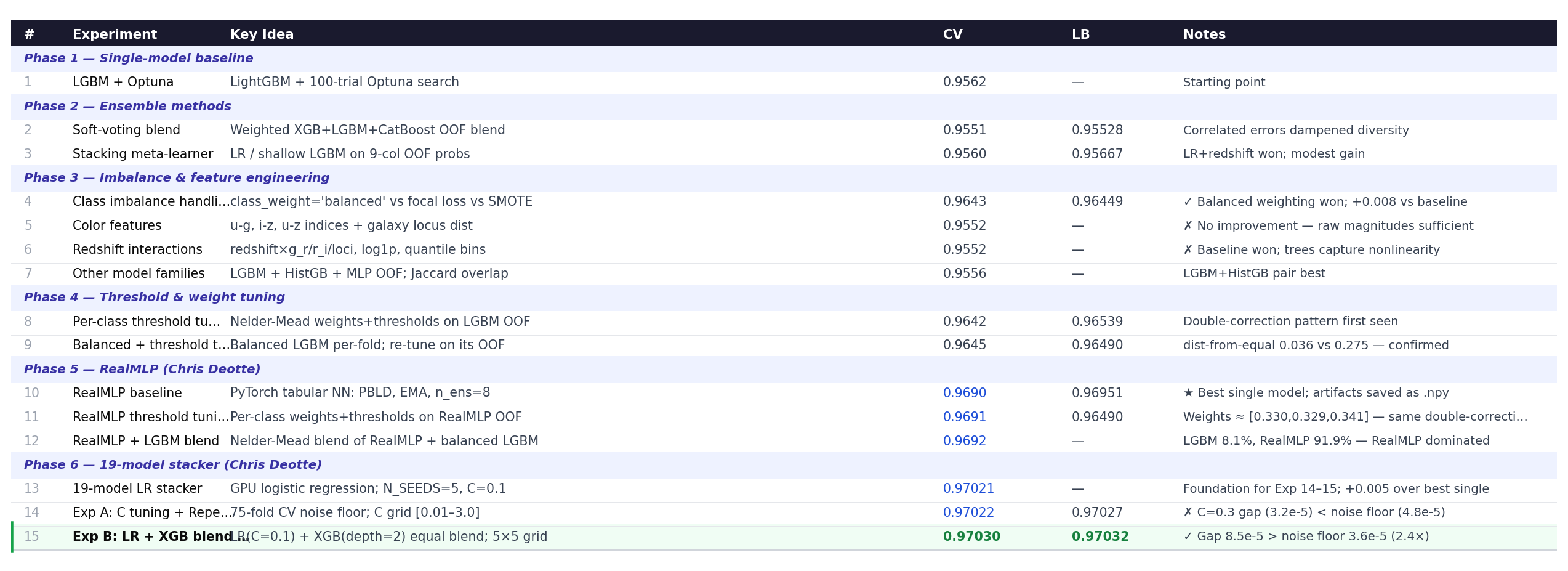Click the 'RealMLP baseline' experiment name
Image resolution: width=1568 pixels, height=571 pixels.
(127, 393)
